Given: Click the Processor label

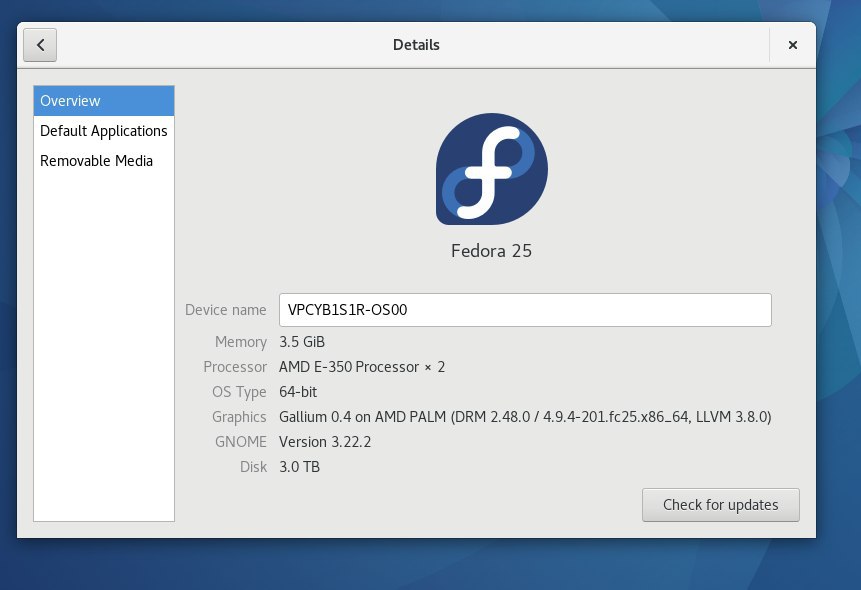Looking at the screenshot, I should [235, 367].
